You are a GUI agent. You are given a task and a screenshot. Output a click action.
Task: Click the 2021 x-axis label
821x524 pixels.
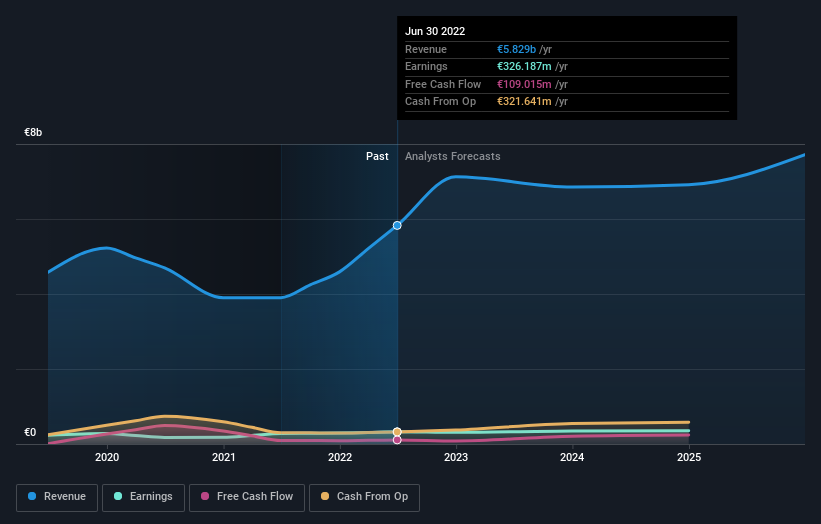click(x=224, y=458)
